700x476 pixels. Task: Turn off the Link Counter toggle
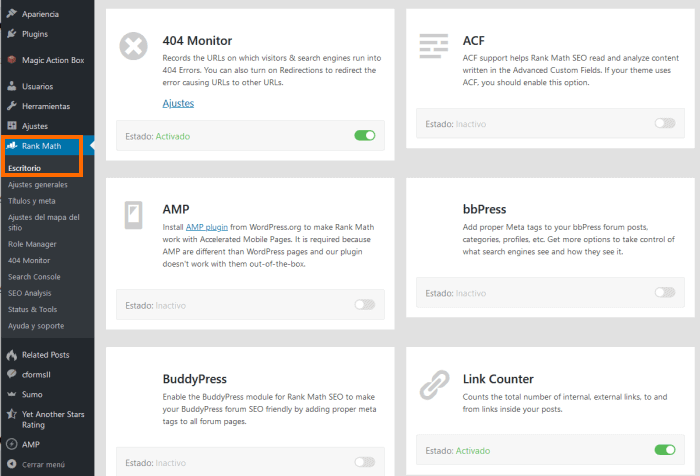[x=665, y=450]
